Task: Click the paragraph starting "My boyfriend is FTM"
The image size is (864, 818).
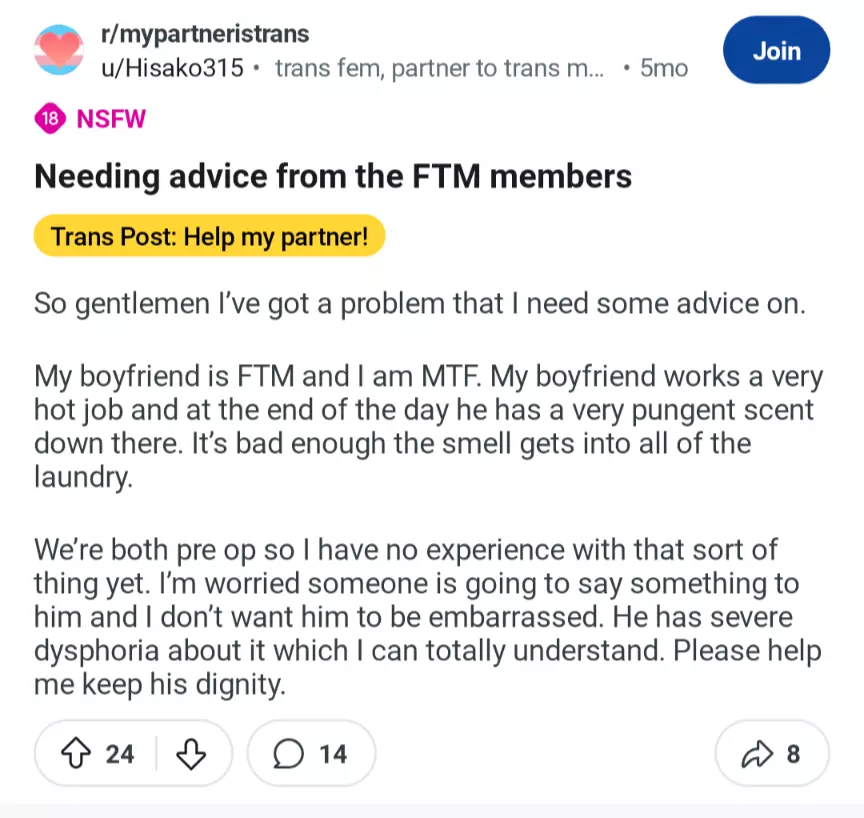Action: point(428,427)
